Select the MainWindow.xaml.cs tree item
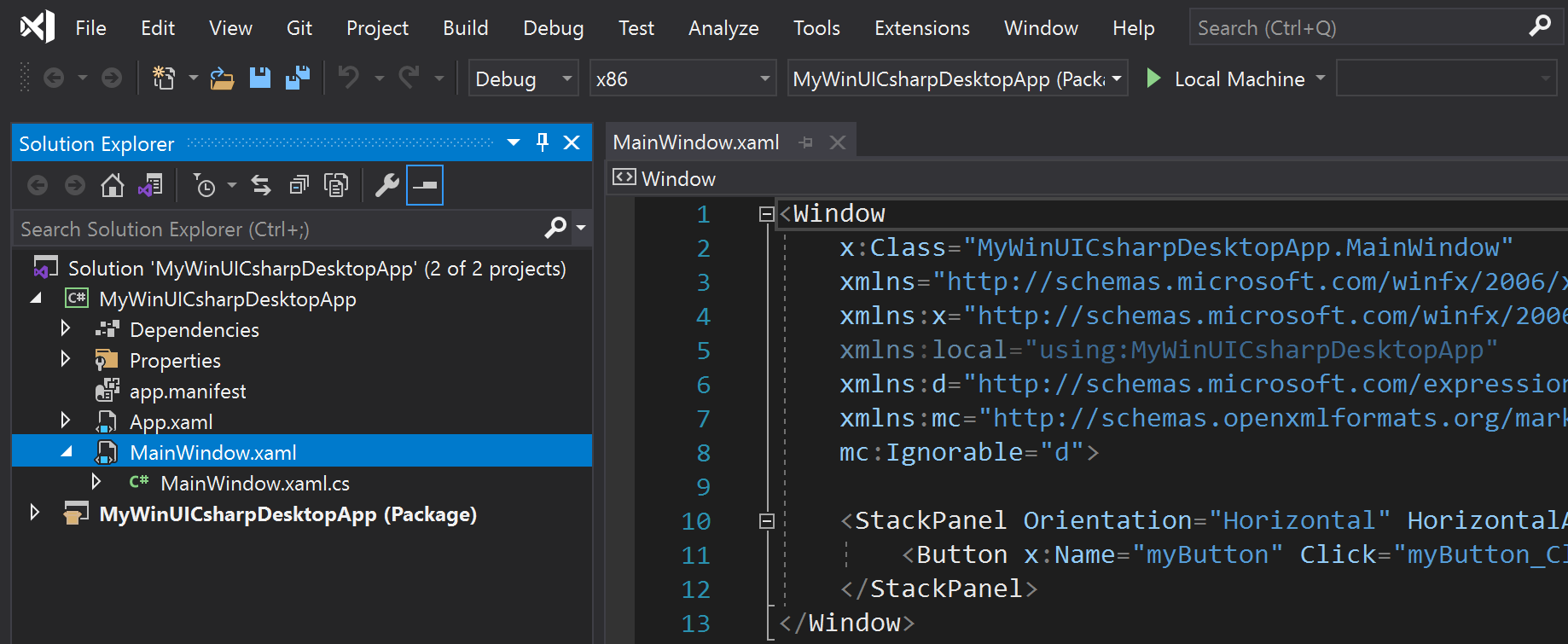1568x644 pixels. click(x=254, y=484)
